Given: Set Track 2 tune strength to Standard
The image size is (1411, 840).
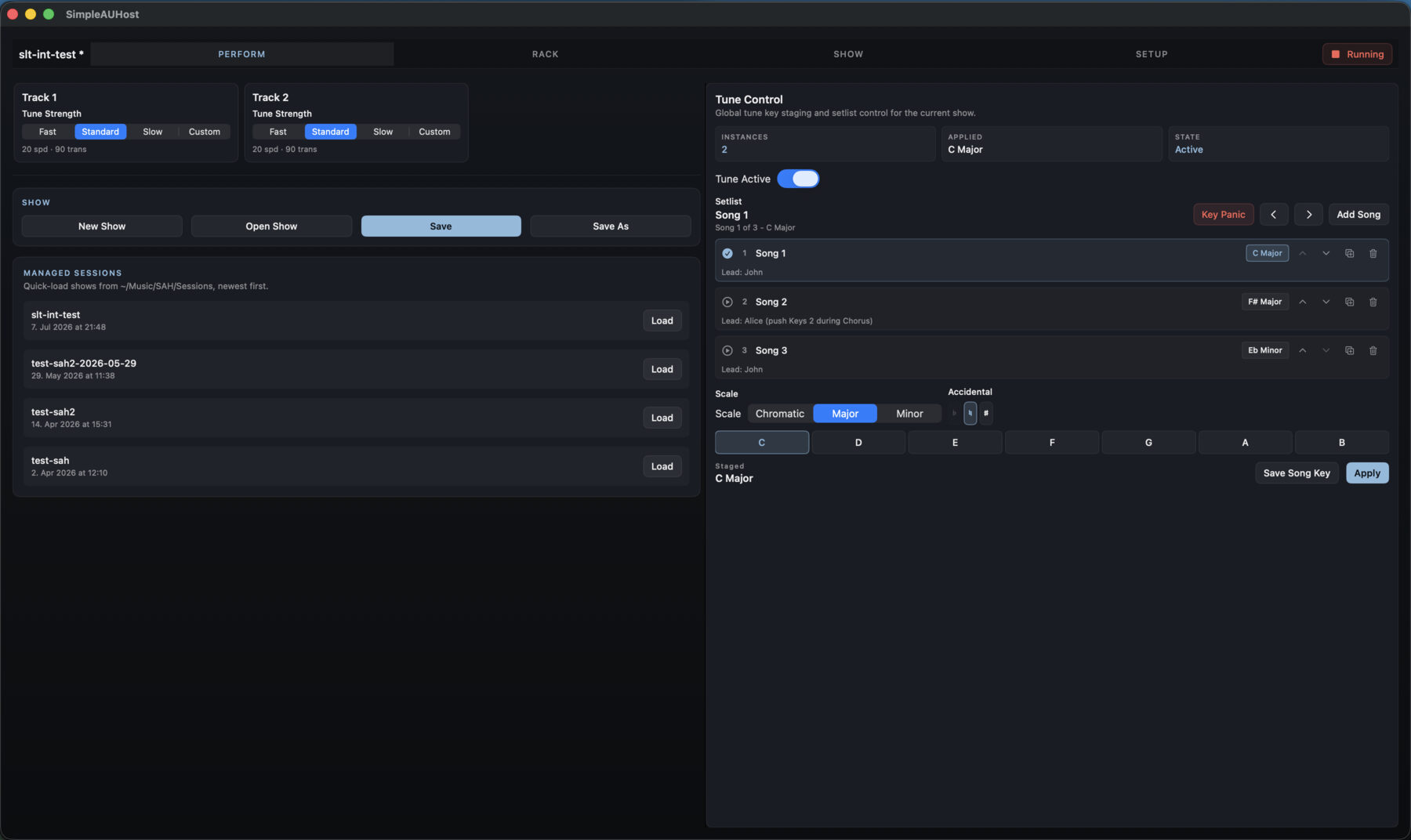Looking at the screenshot, I should click(331, 132).
